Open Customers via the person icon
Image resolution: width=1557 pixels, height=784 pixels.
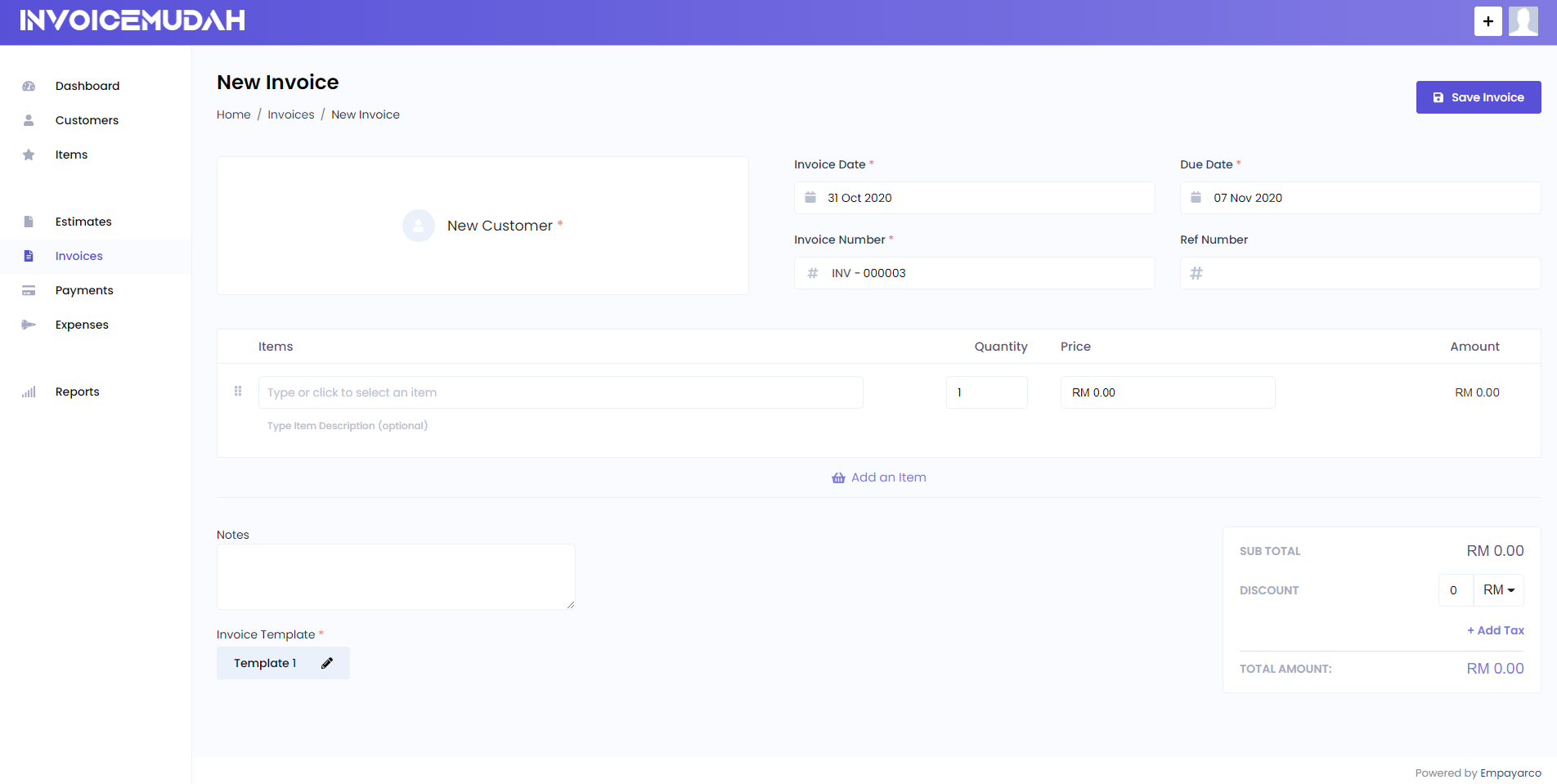[x=29, y=120]
